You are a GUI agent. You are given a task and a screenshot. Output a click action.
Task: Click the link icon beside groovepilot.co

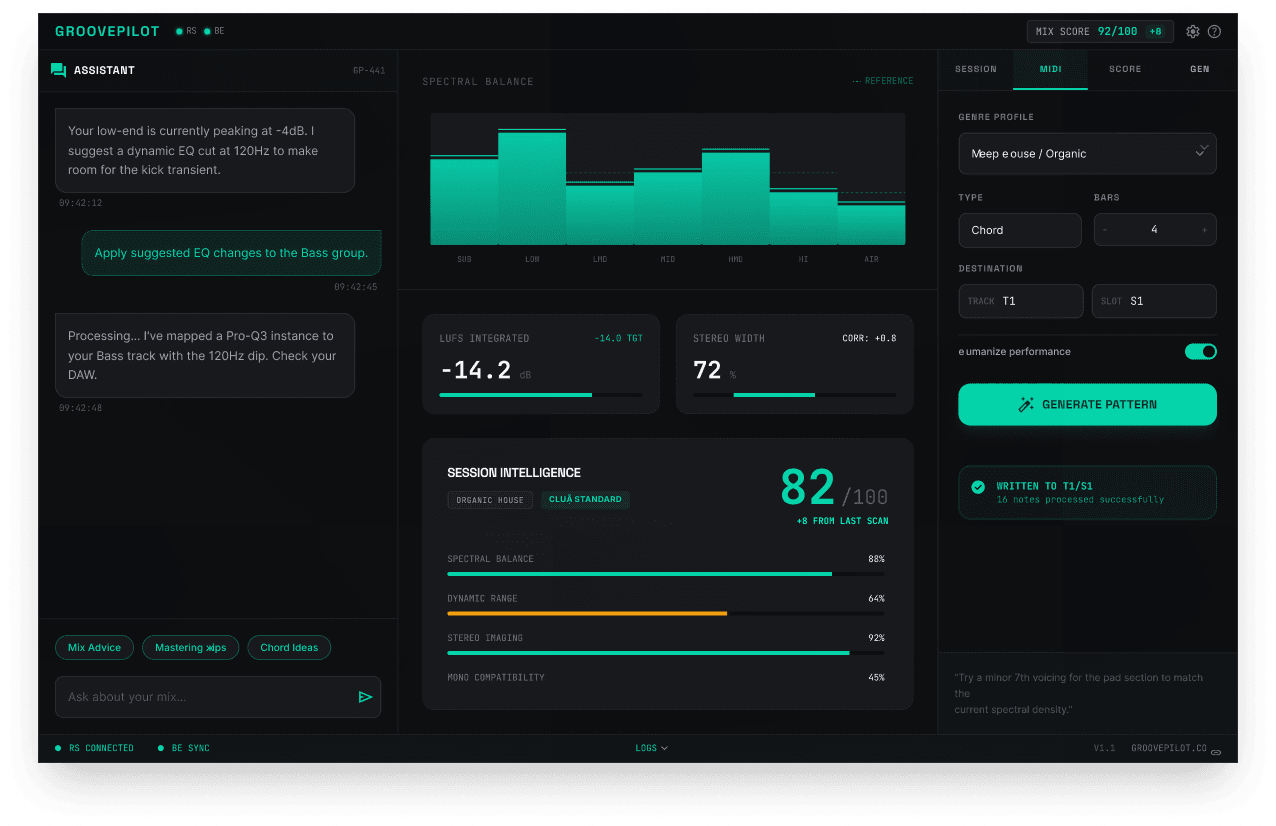(1216, 752)
